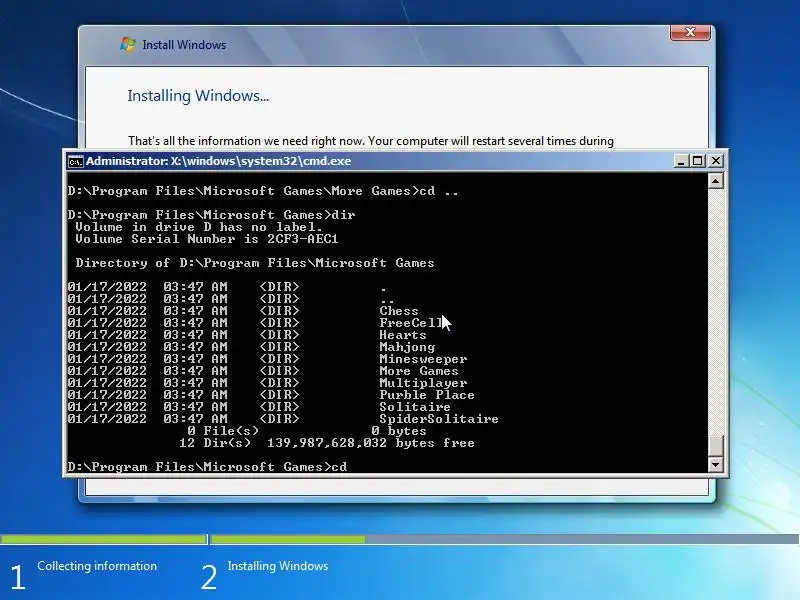800x600 pixels.
Task: Click the 'Installing Windows' step 2 label
Action: point(278,566)
